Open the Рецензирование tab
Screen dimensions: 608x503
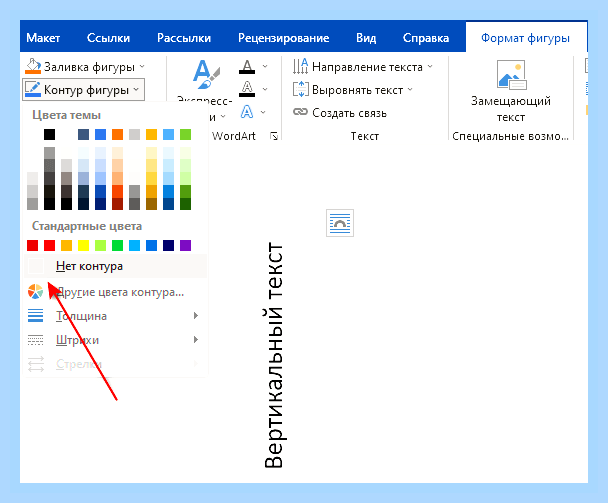pos(283,38)
